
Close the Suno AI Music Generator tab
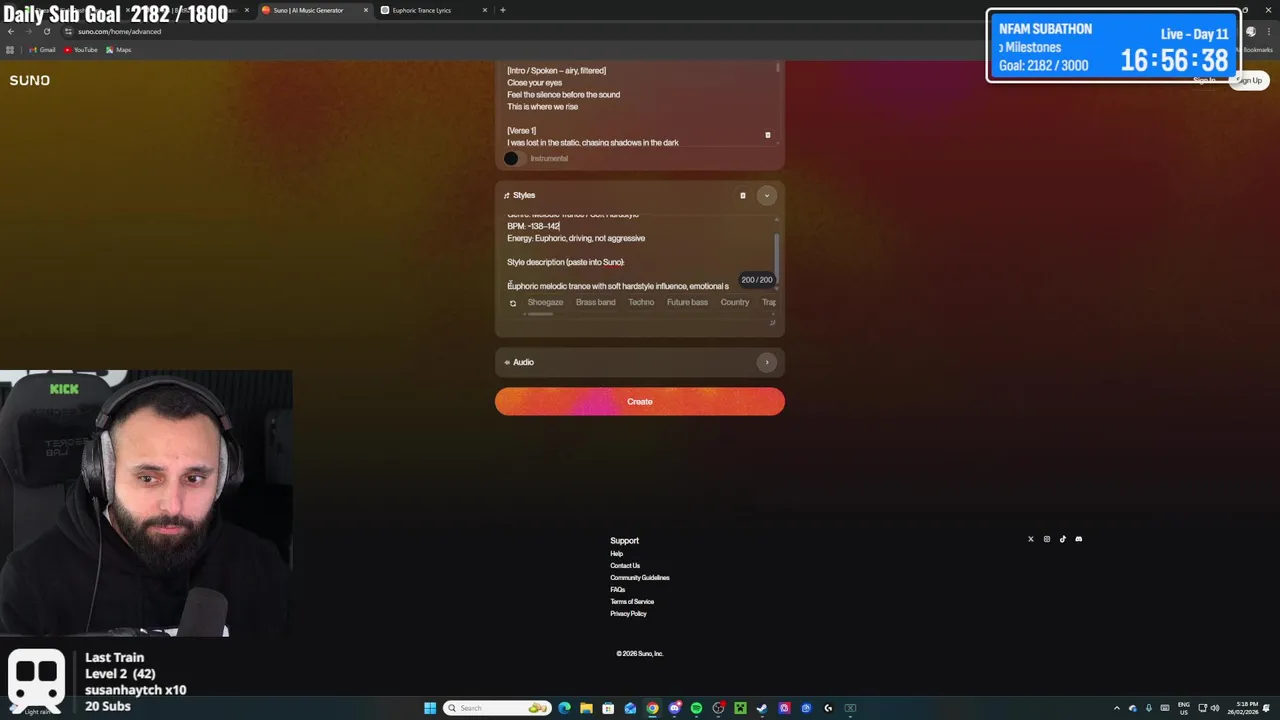click(366, 10)
